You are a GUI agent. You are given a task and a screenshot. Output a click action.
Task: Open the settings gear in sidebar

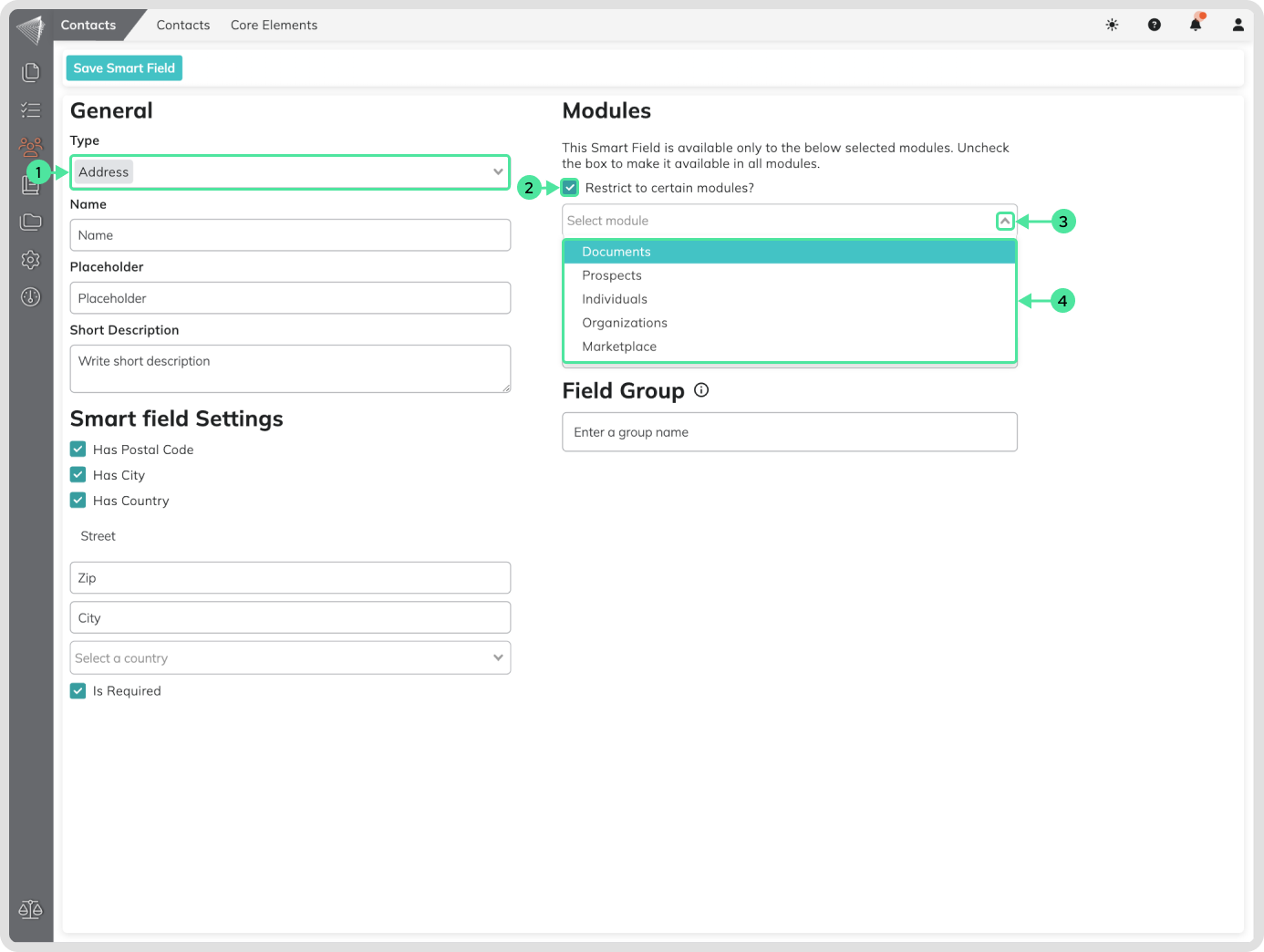[x=31, y=260]
